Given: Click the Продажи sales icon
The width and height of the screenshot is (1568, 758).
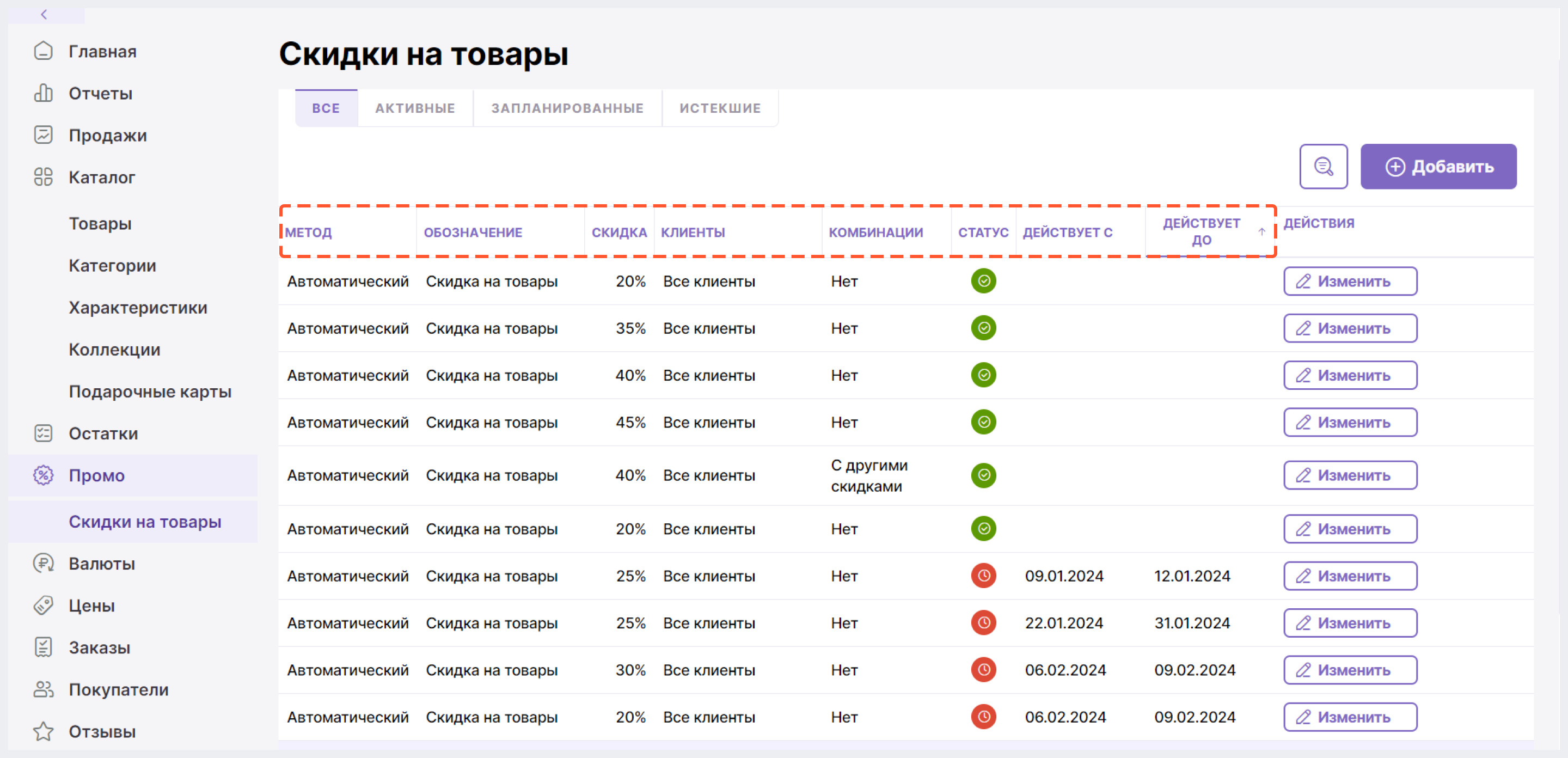Looking at the screenshot, I should point(43,135).
